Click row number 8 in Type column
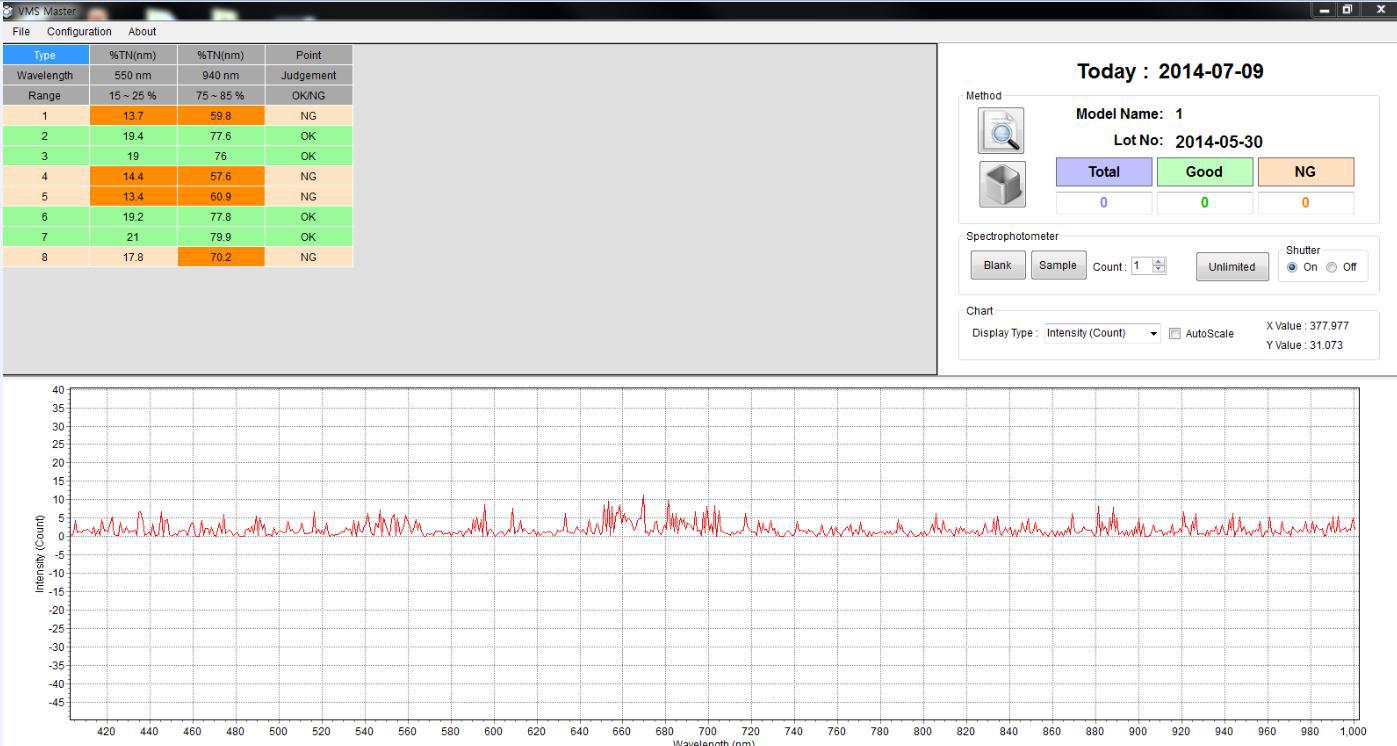Viewport: 1397px width, 746px height. point(44,257)
